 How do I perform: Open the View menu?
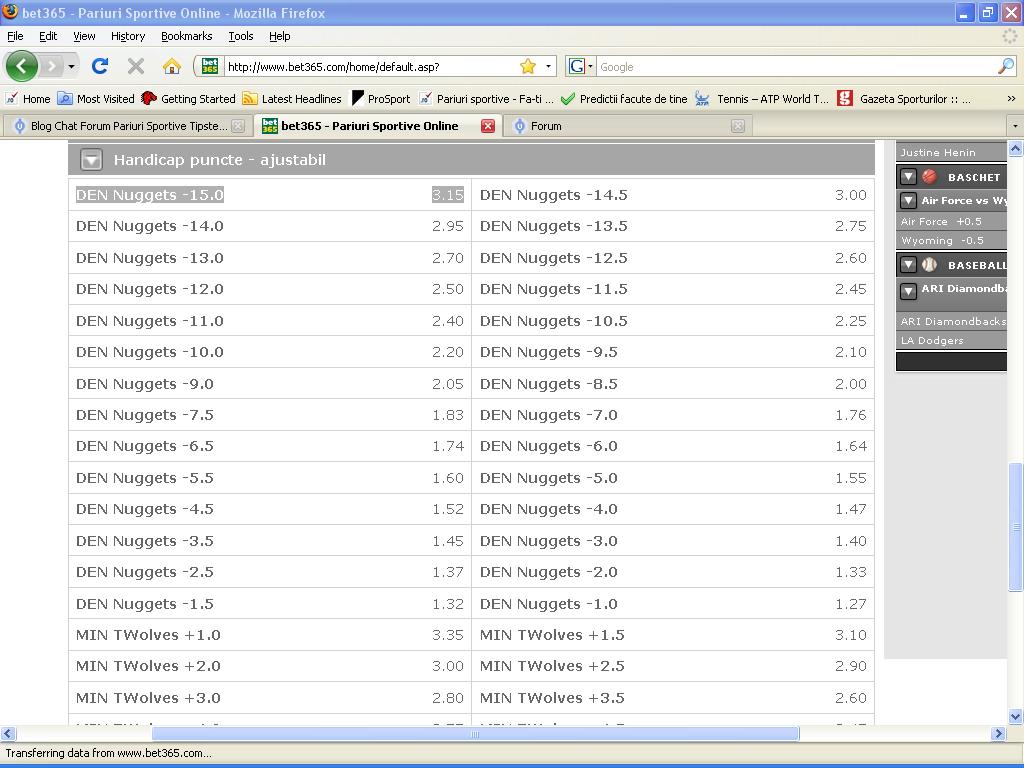pyautogui.click(x=84, y=36)
